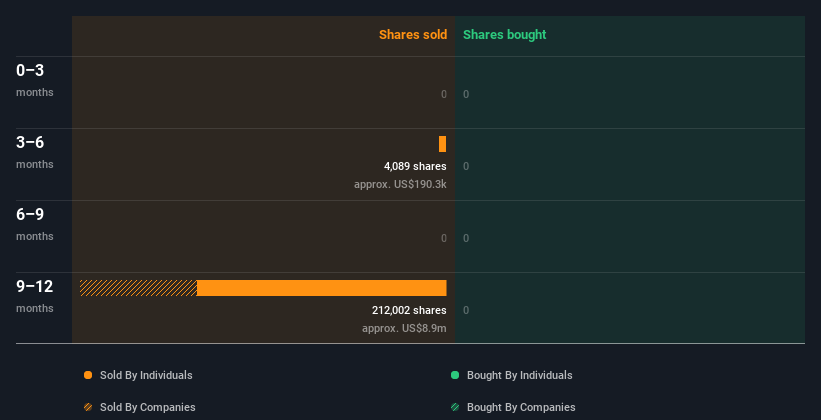Click the approx. US$190.3k value

click(x=401, y=184)
